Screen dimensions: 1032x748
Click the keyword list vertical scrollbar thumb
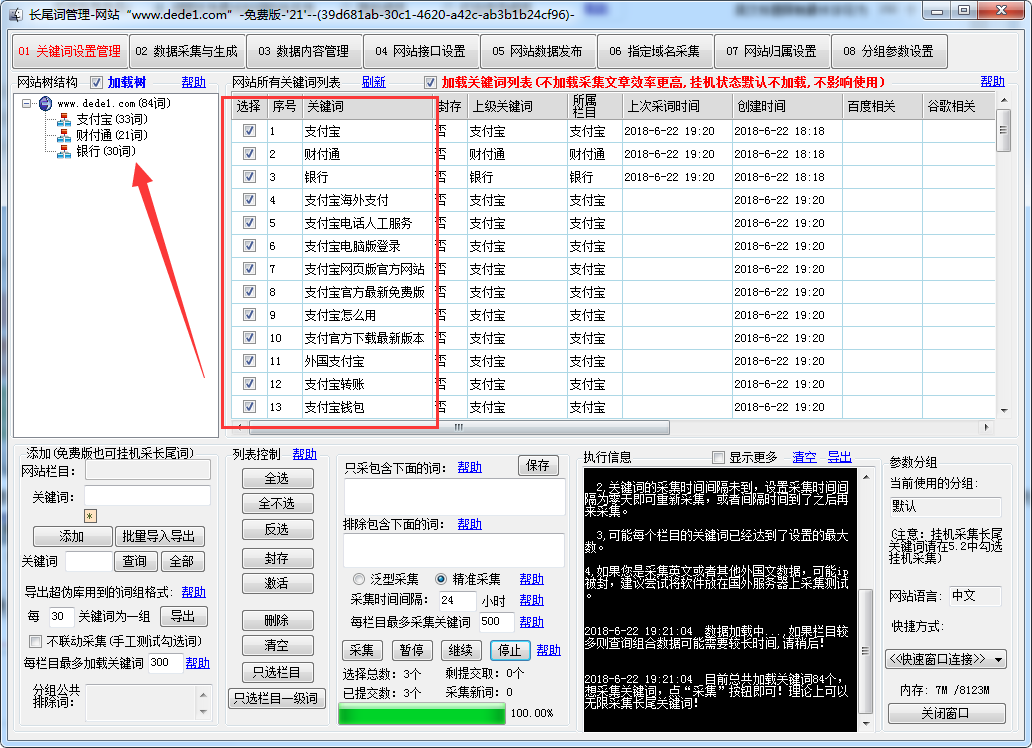[1004, 130]
